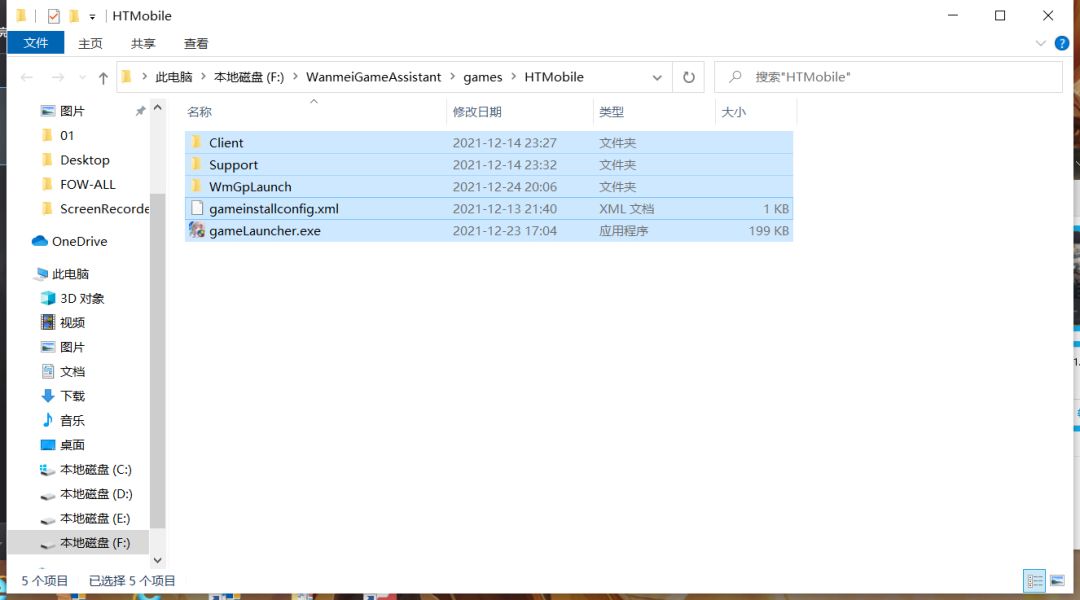Select the gameLauncher.exe application icon
1080x600 pixels.
click(197, 230)
